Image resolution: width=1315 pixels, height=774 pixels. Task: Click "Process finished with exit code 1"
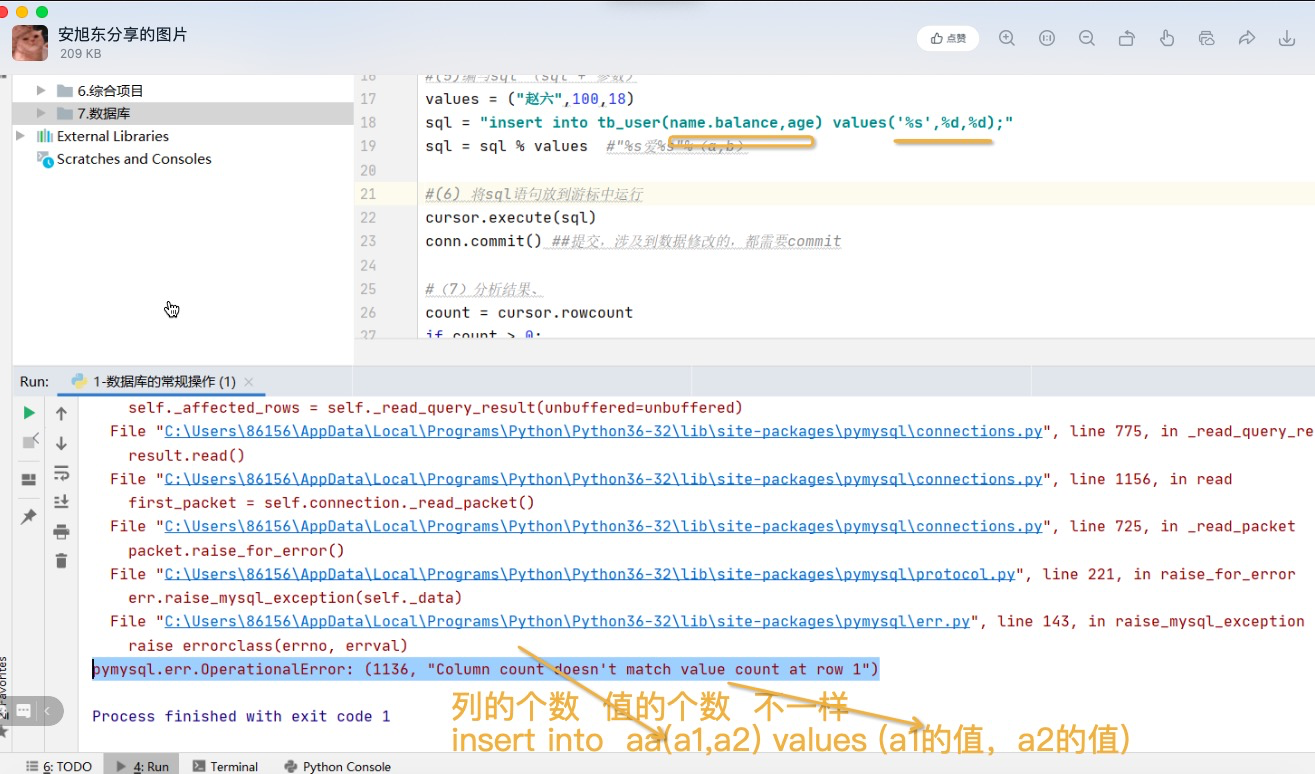point(241,716)
